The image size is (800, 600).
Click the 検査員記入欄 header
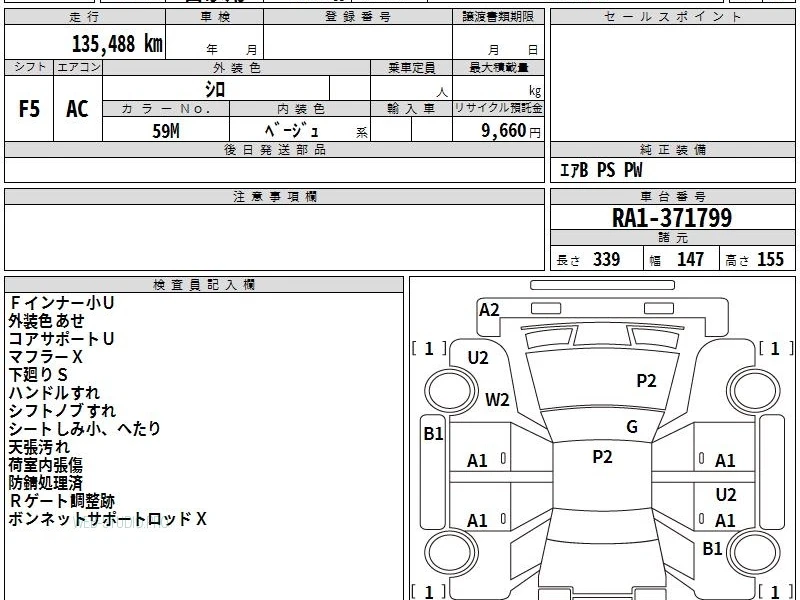click(x=204, y=285)
